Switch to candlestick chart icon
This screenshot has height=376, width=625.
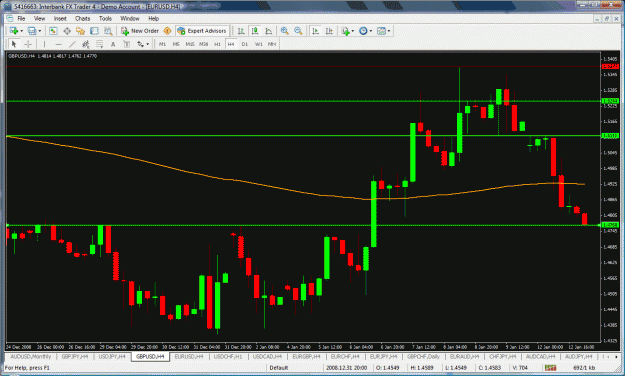tap(255, 31)
